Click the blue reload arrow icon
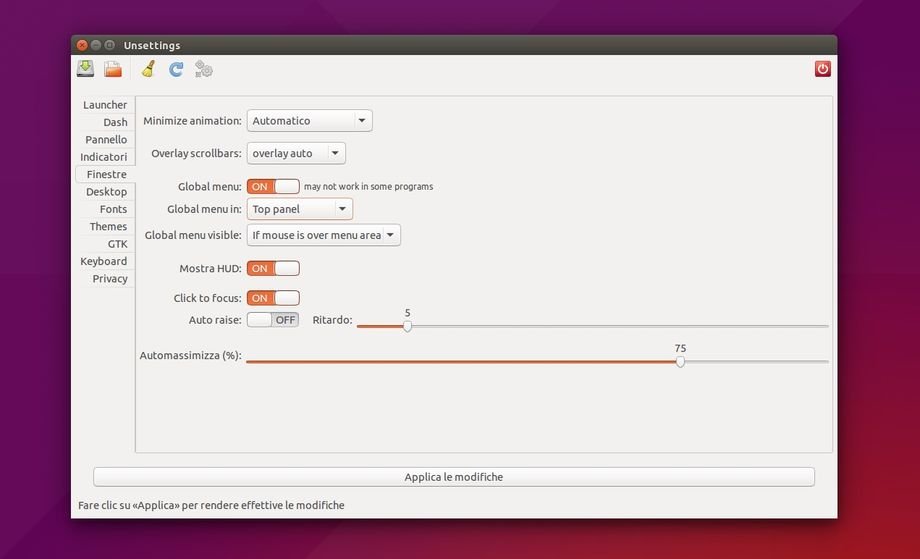The height and width of the screenshot is (559, 920). click(x=176, y=69)
